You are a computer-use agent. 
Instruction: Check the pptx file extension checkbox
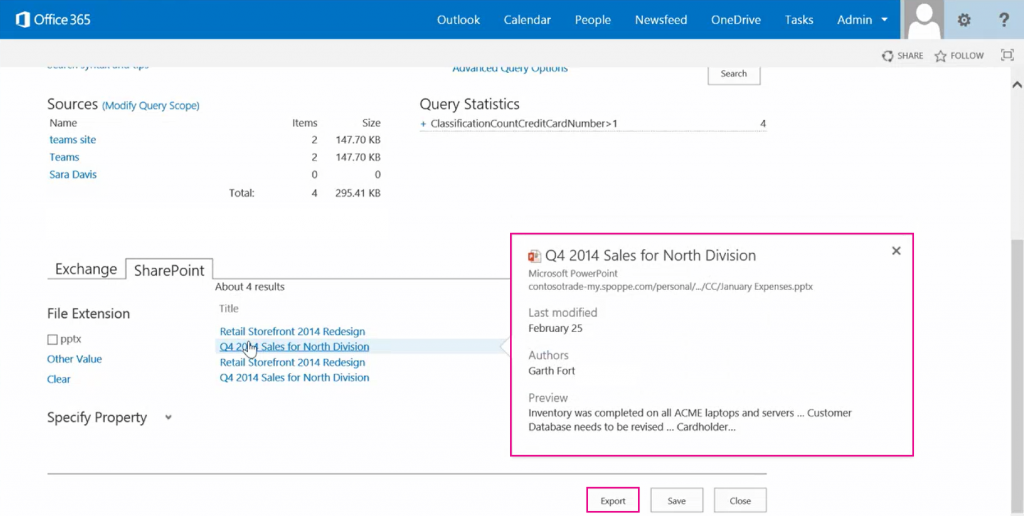pyautogui.click(x=53, y=340)
